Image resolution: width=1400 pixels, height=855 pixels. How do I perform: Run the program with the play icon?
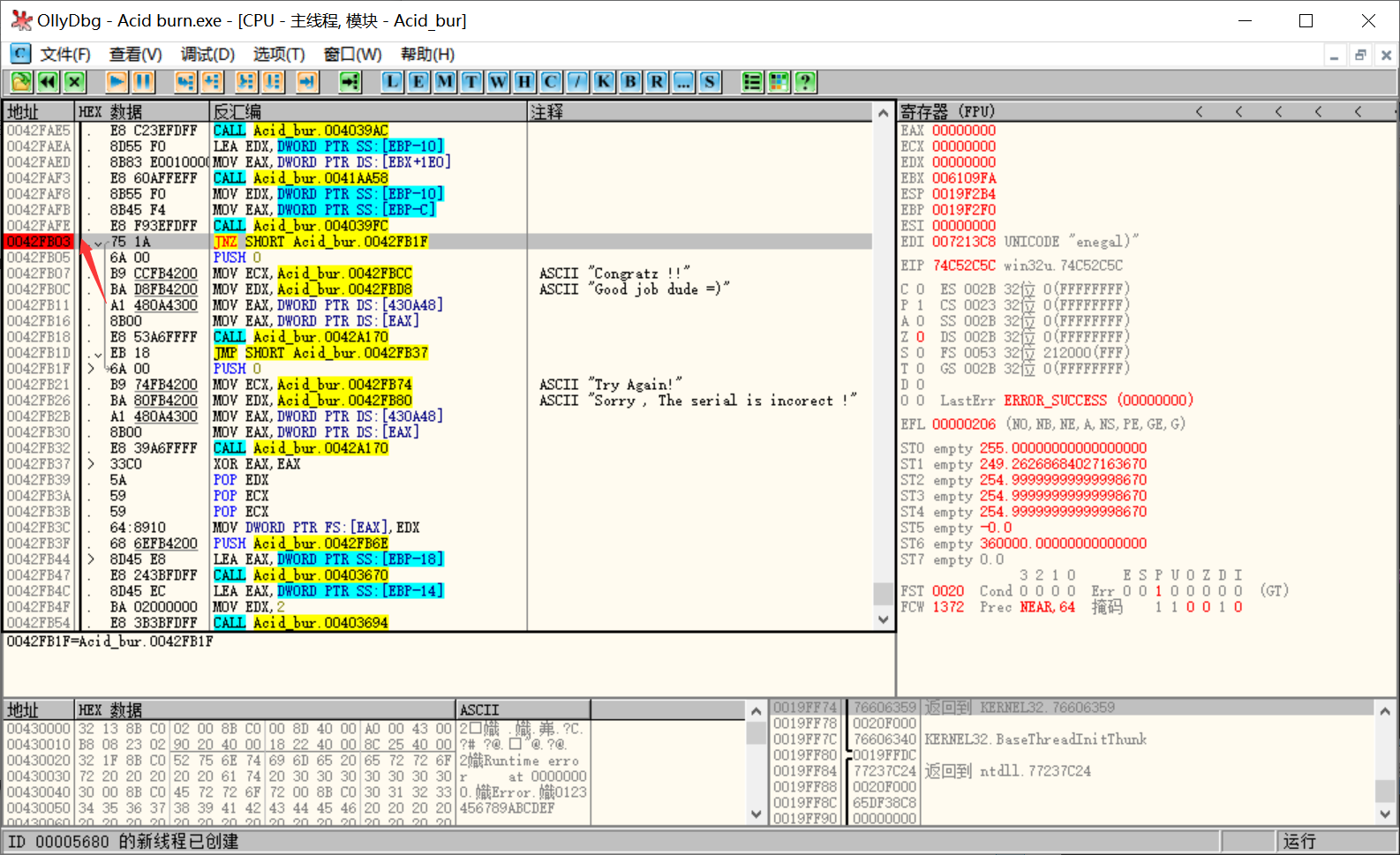coord(117,82)
